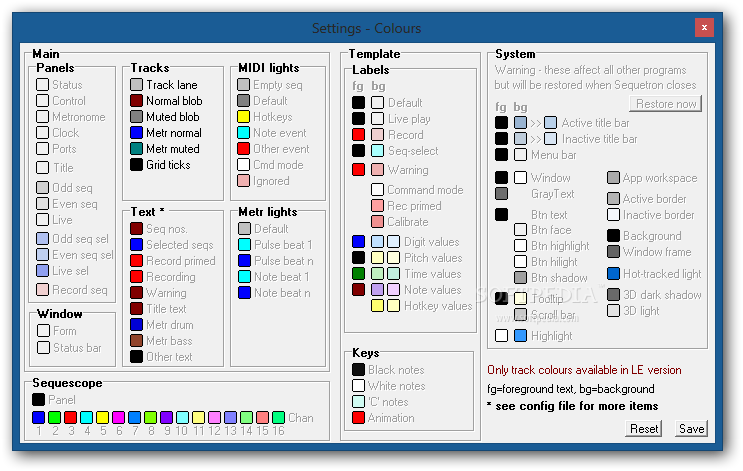Select the Background black system swatch
Viewport: 743px width, 471px height.
[x=614, y=236]
